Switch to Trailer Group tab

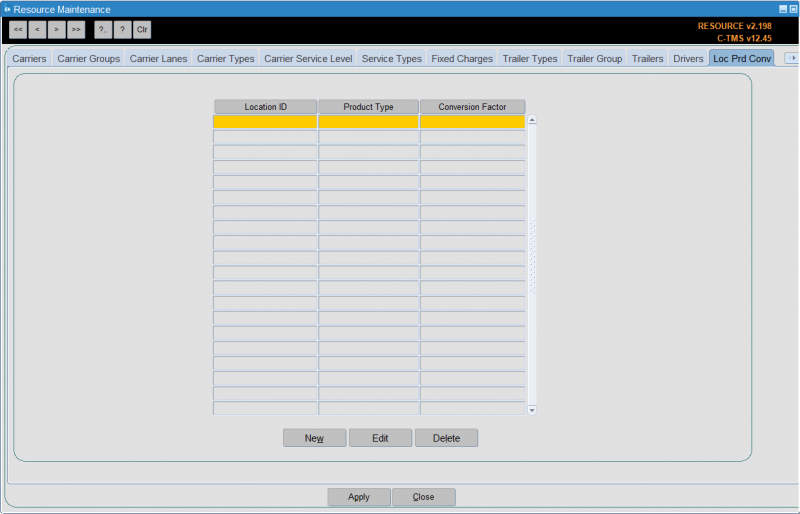coord(594,58)
